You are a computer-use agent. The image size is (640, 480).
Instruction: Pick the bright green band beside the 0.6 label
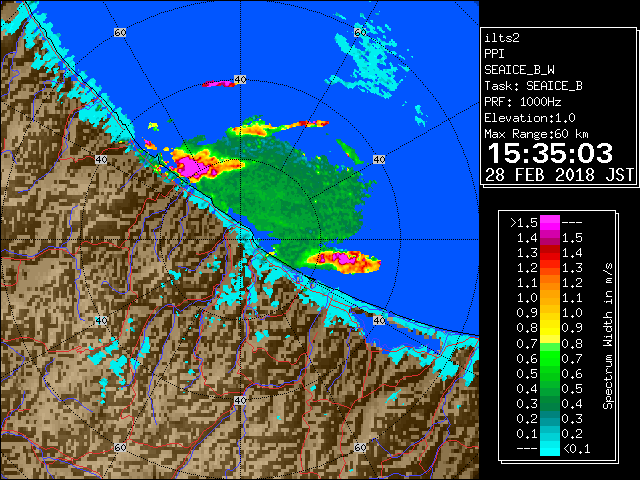point(550,358)
